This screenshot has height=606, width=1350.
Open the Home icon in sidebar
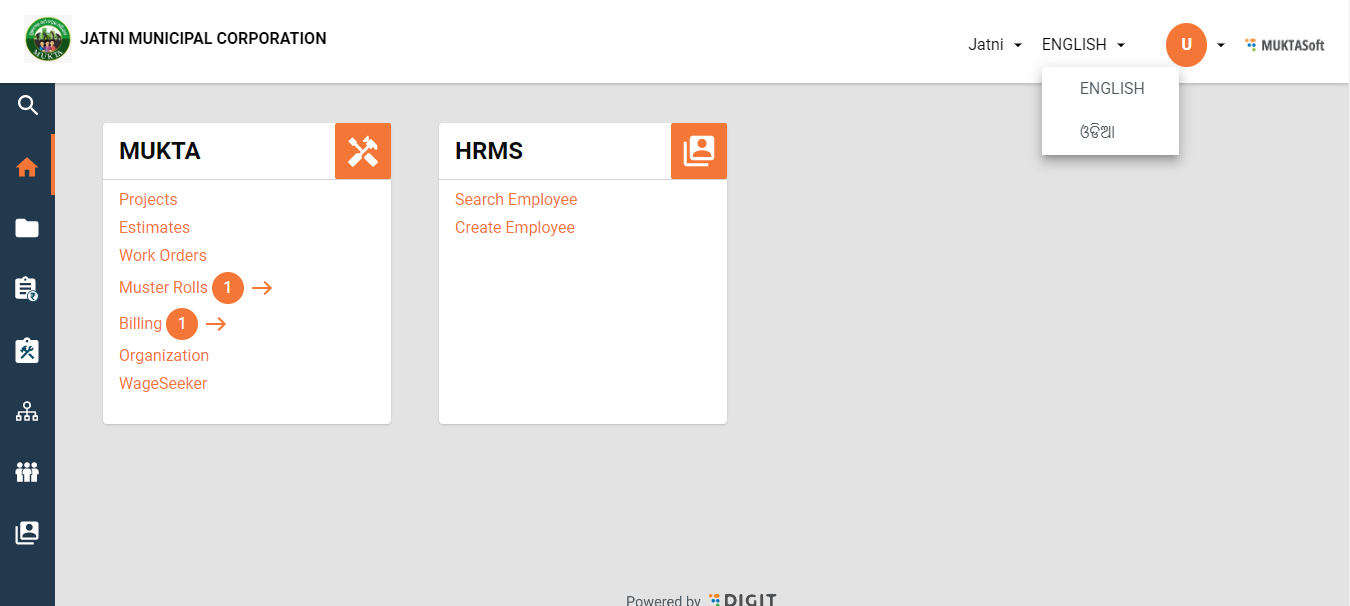point(27,167)
